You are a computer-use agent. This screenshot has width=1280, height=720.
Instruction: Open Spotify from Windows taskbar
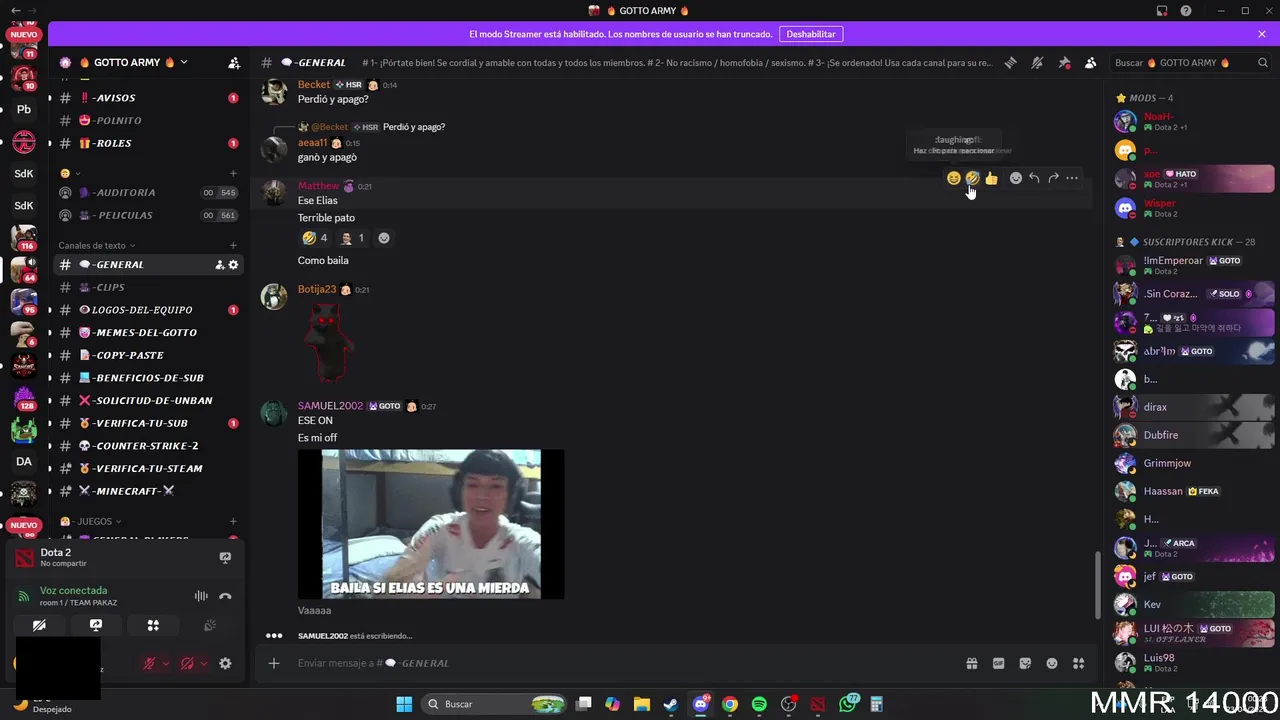[759, 704]
